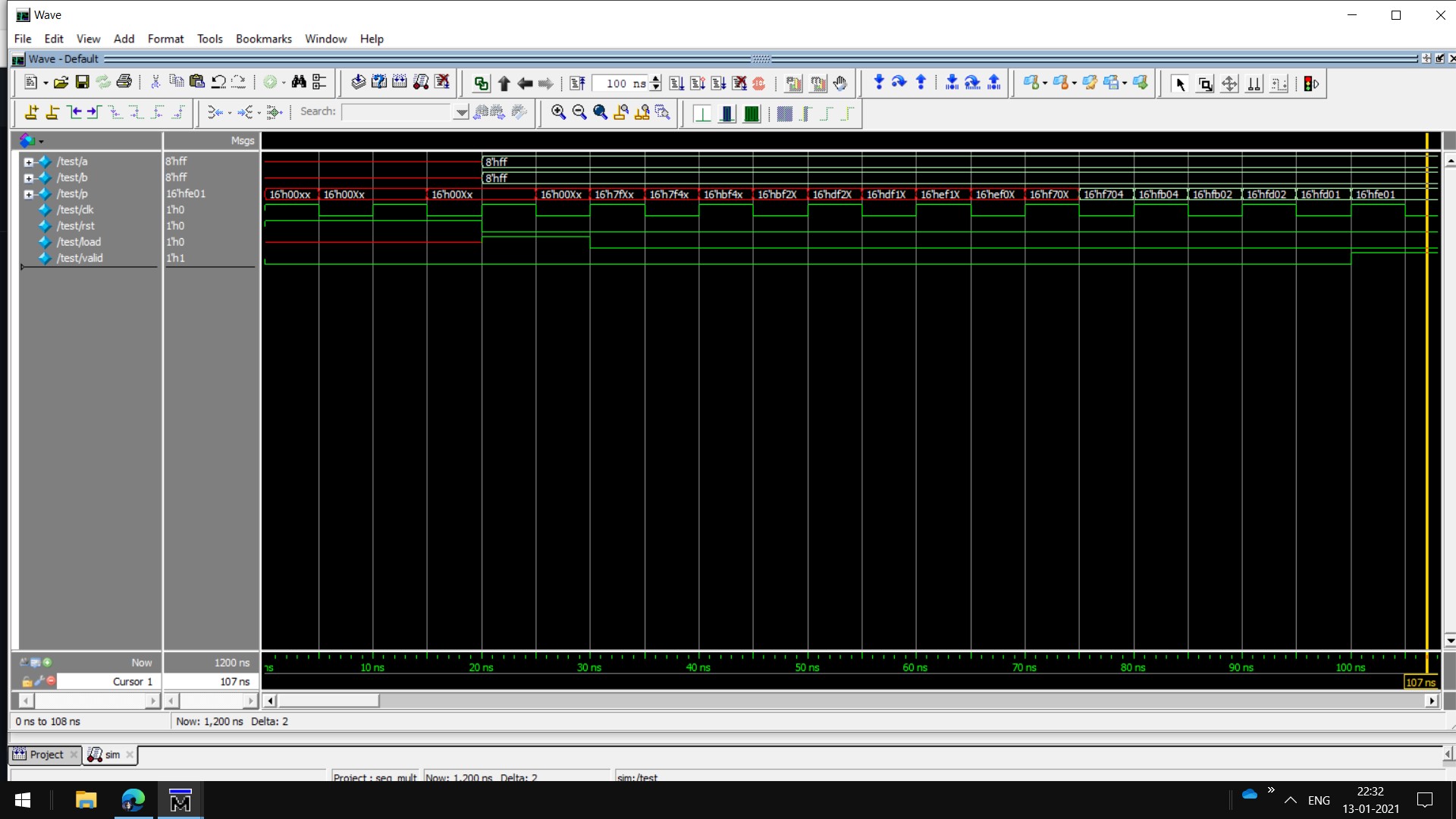Click the Save floppy disk icon
Image resolution: width=1456 pixels, height=819 pixels.
click(82, 82)
